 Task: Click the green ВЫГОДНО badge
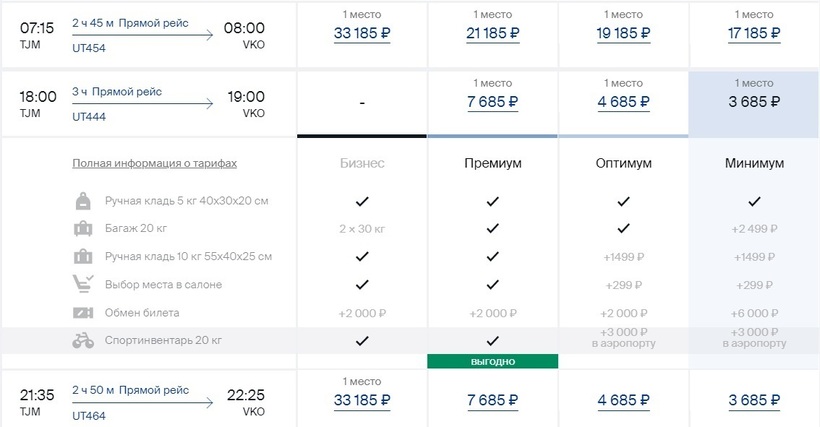493,362
